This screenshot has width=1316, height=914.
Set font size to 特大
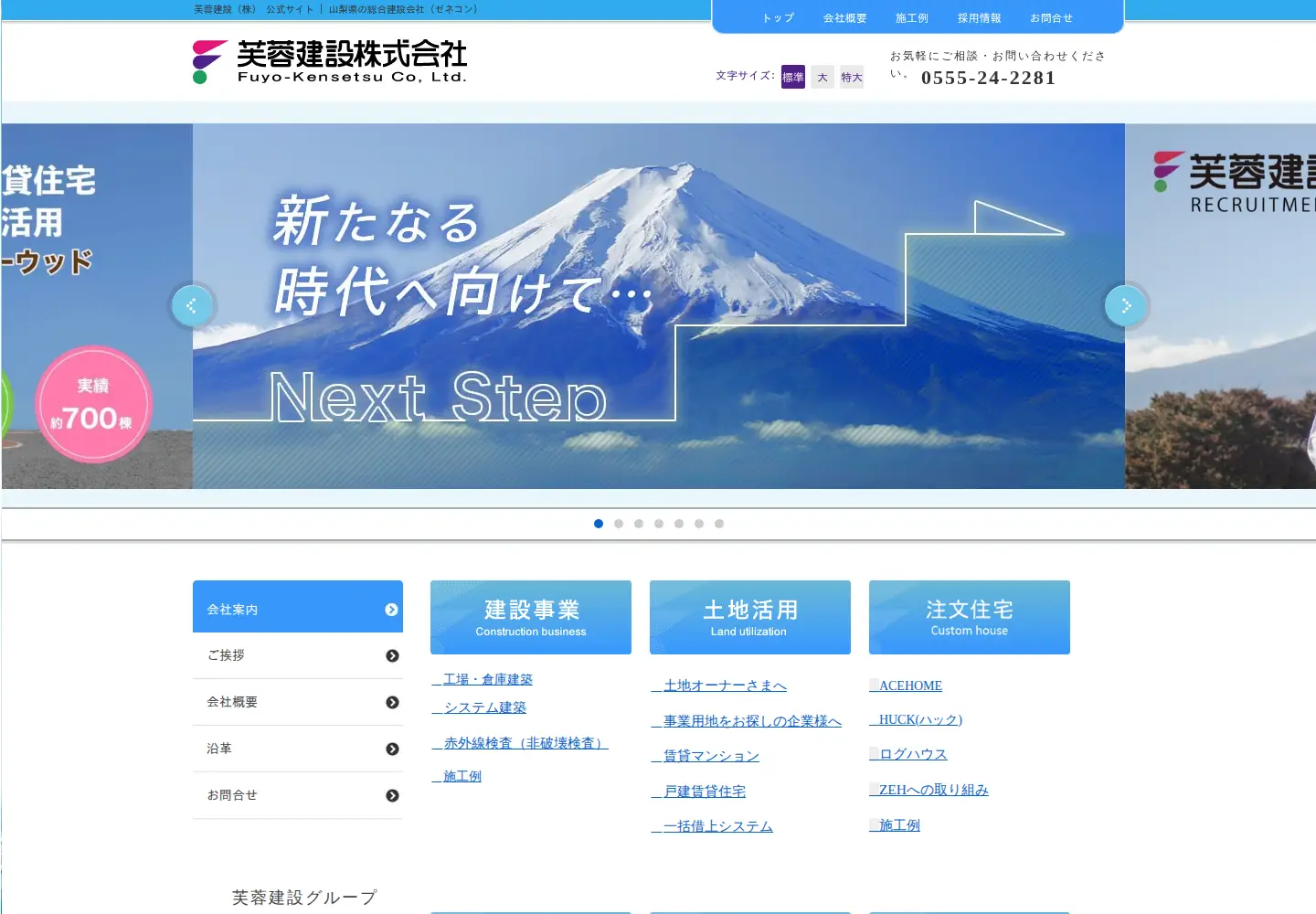click(852, 77)
